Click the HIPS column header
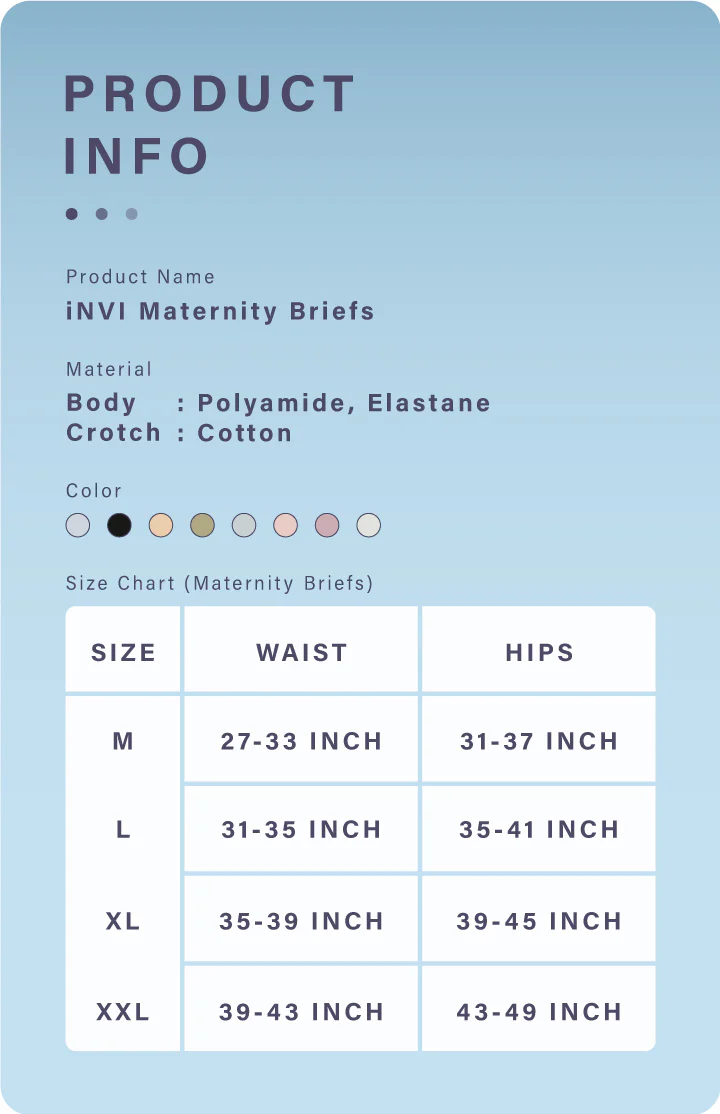The height and width of the screenshot is (1114, 720). pyautogui.click(x=539, y=653)
